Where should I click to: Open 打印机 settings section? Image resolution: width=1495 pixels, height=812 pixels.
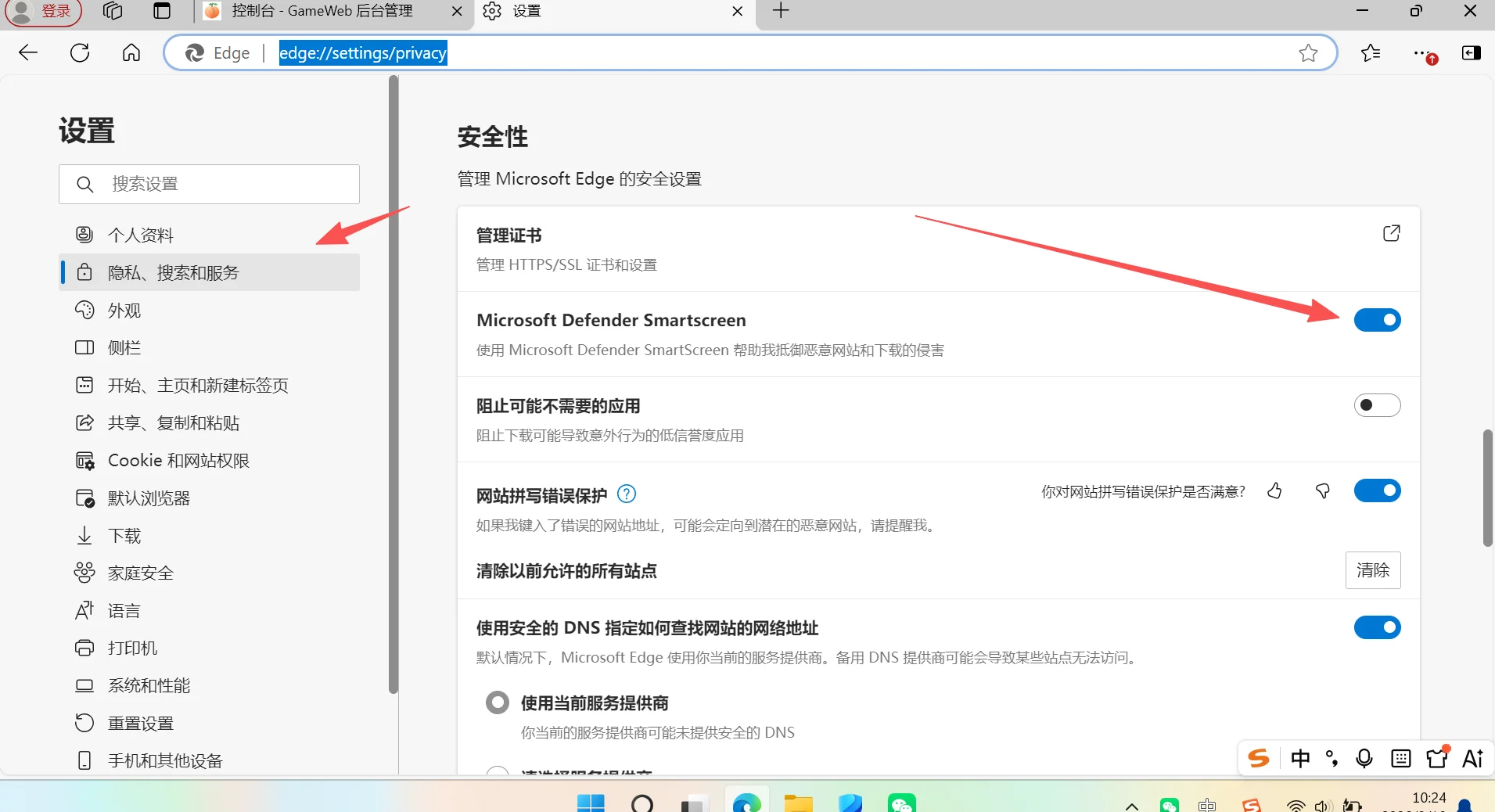pos(209,648)
